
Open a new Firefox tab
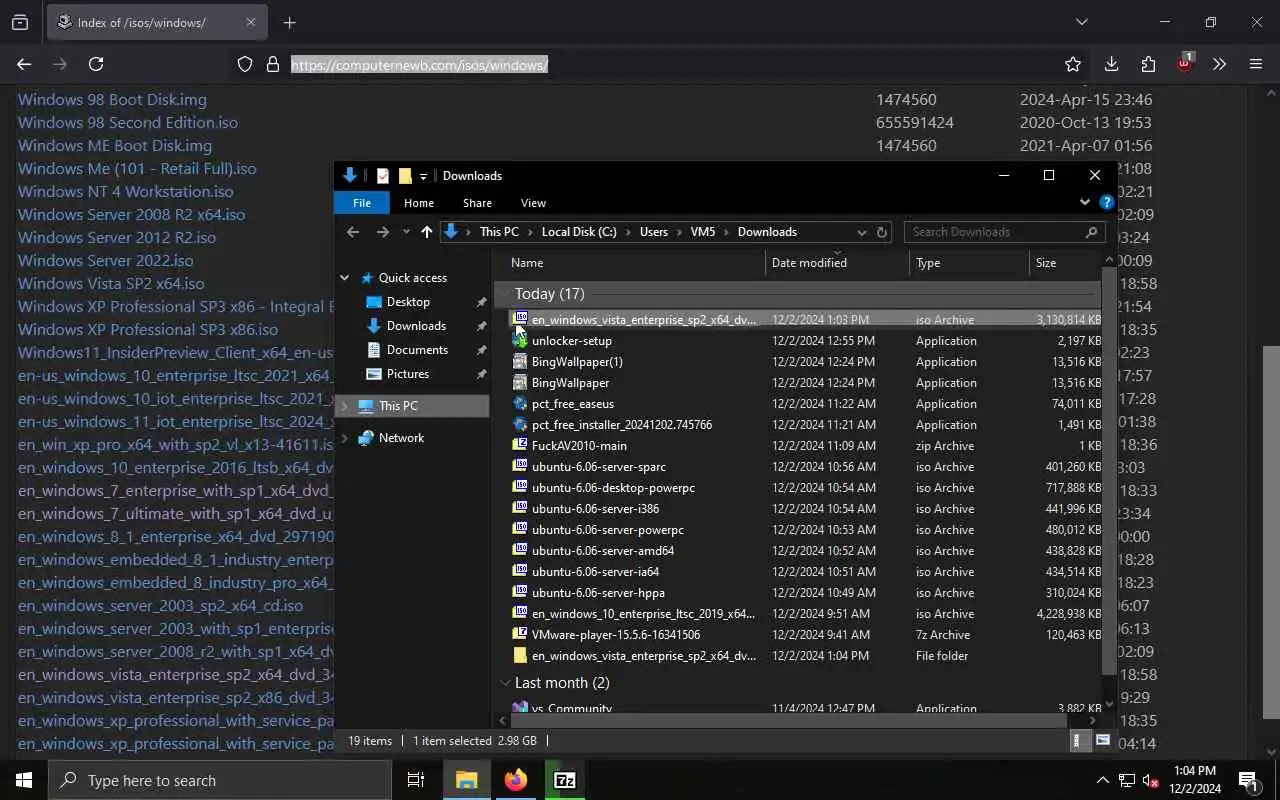(x=289, y=22)
